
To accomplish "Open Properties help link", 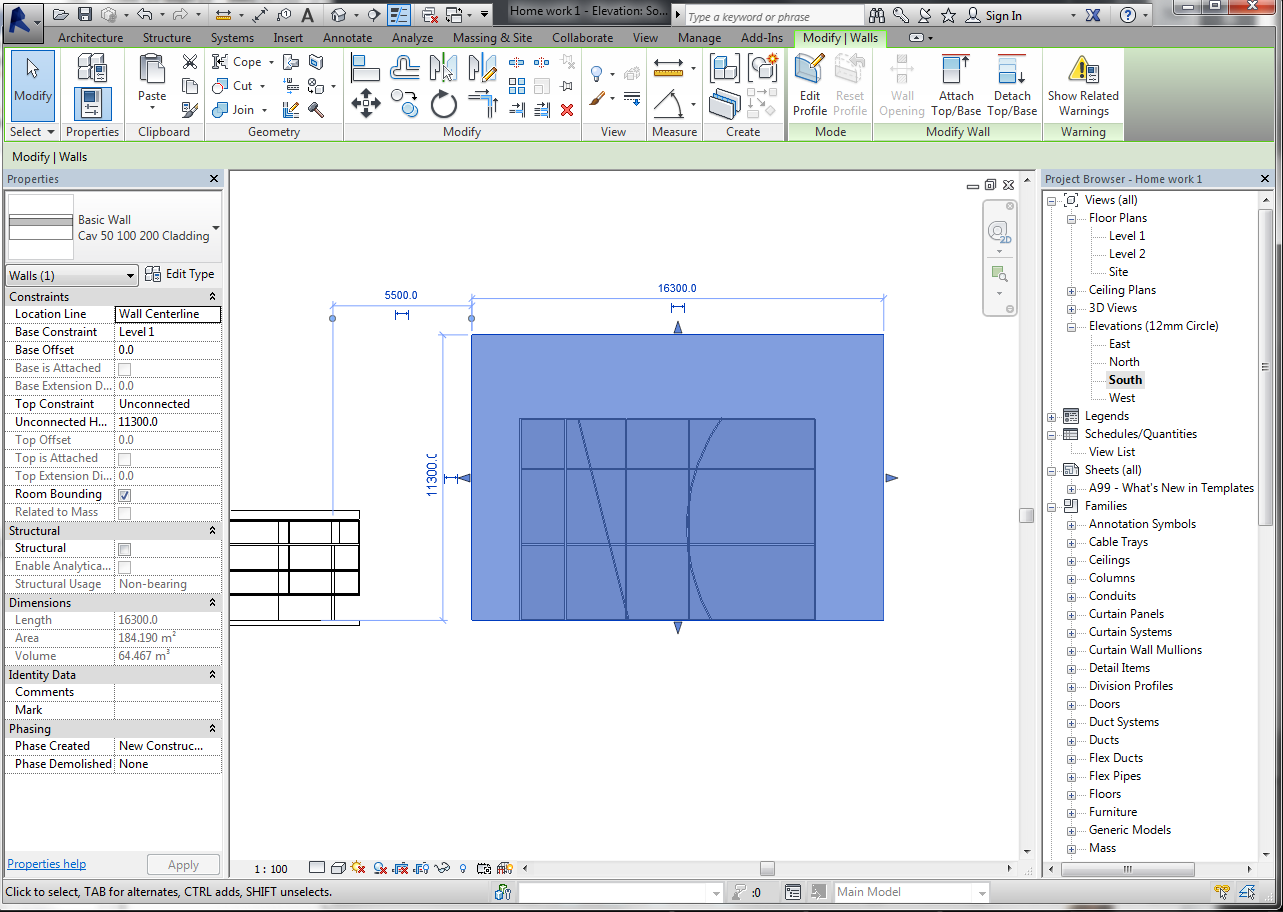I will pyautogui.click(x=46, y=863).
